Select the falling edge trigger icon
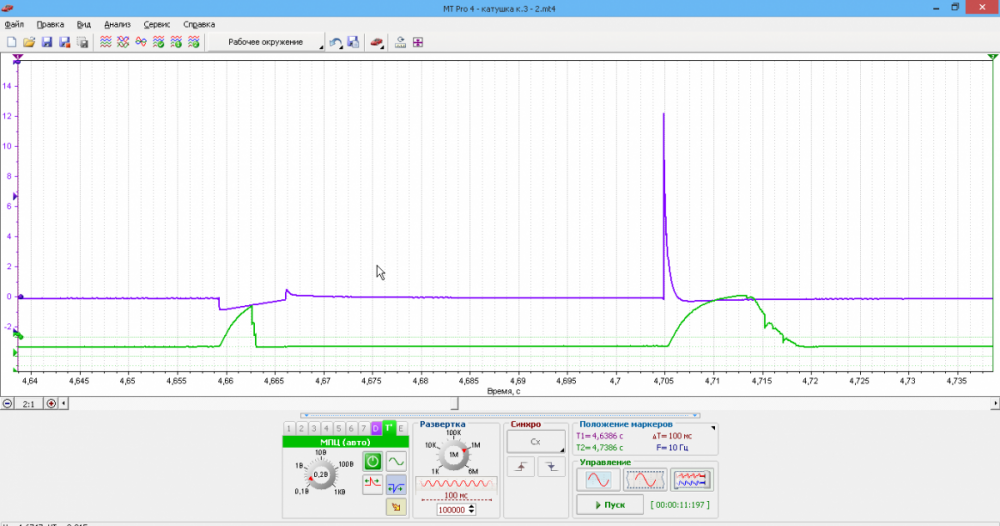 [x=551, y=467]
